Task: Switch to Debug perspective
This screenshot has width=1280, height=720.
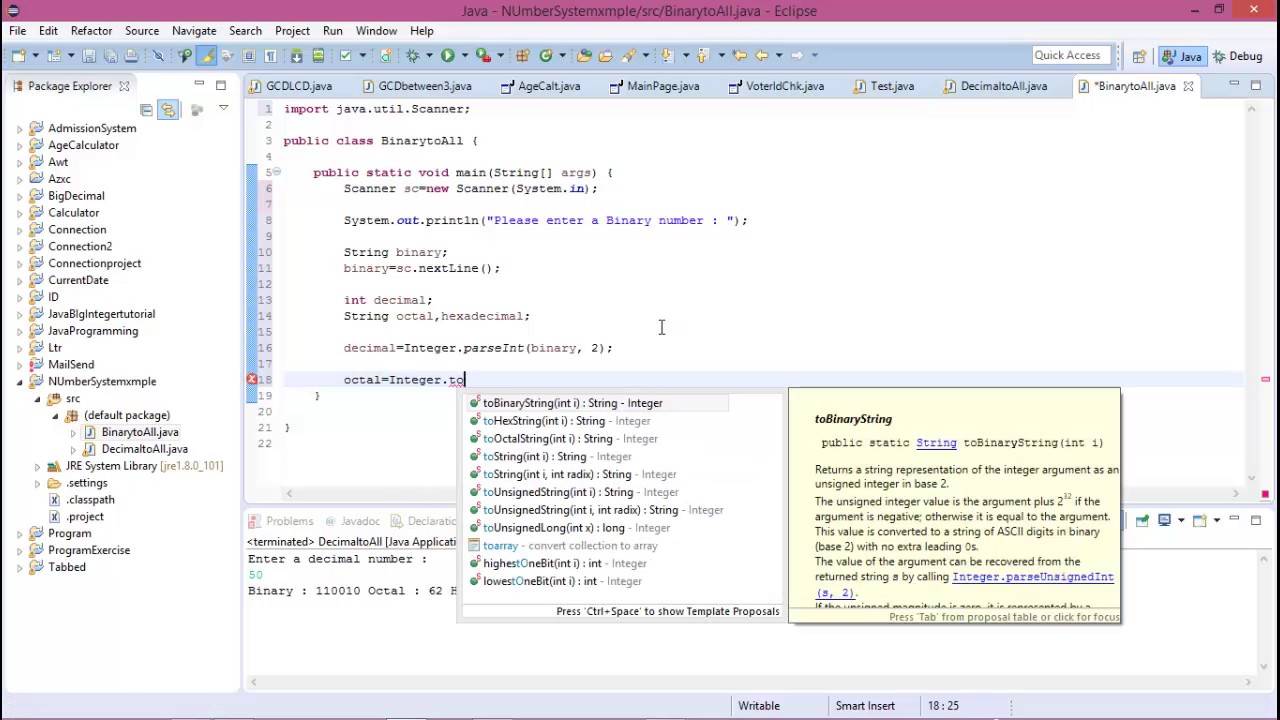Action: [1236, 56]
